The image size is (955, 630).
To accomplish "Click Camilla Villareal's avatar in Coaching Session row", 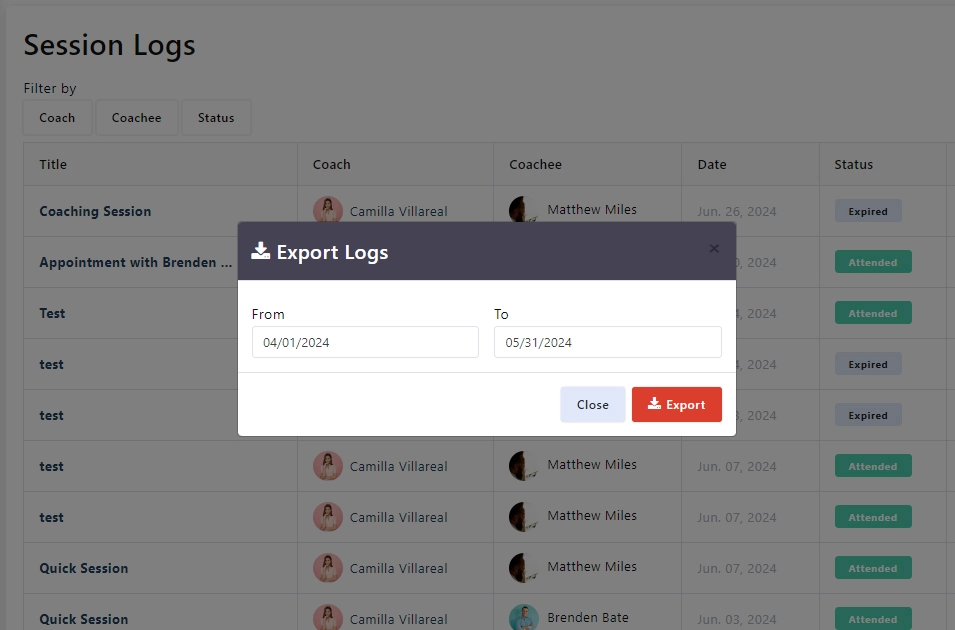I will [x=328, y=211].
